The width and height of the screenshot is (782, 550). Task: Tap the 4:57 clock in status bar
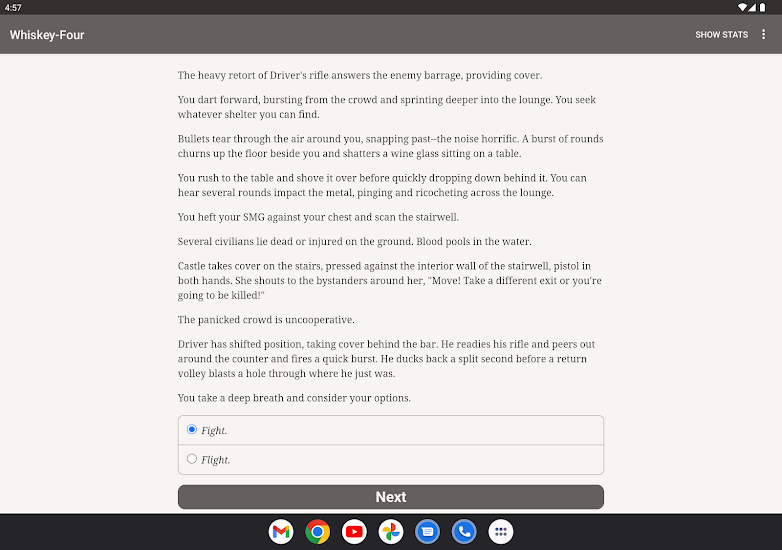pos(13,7)
